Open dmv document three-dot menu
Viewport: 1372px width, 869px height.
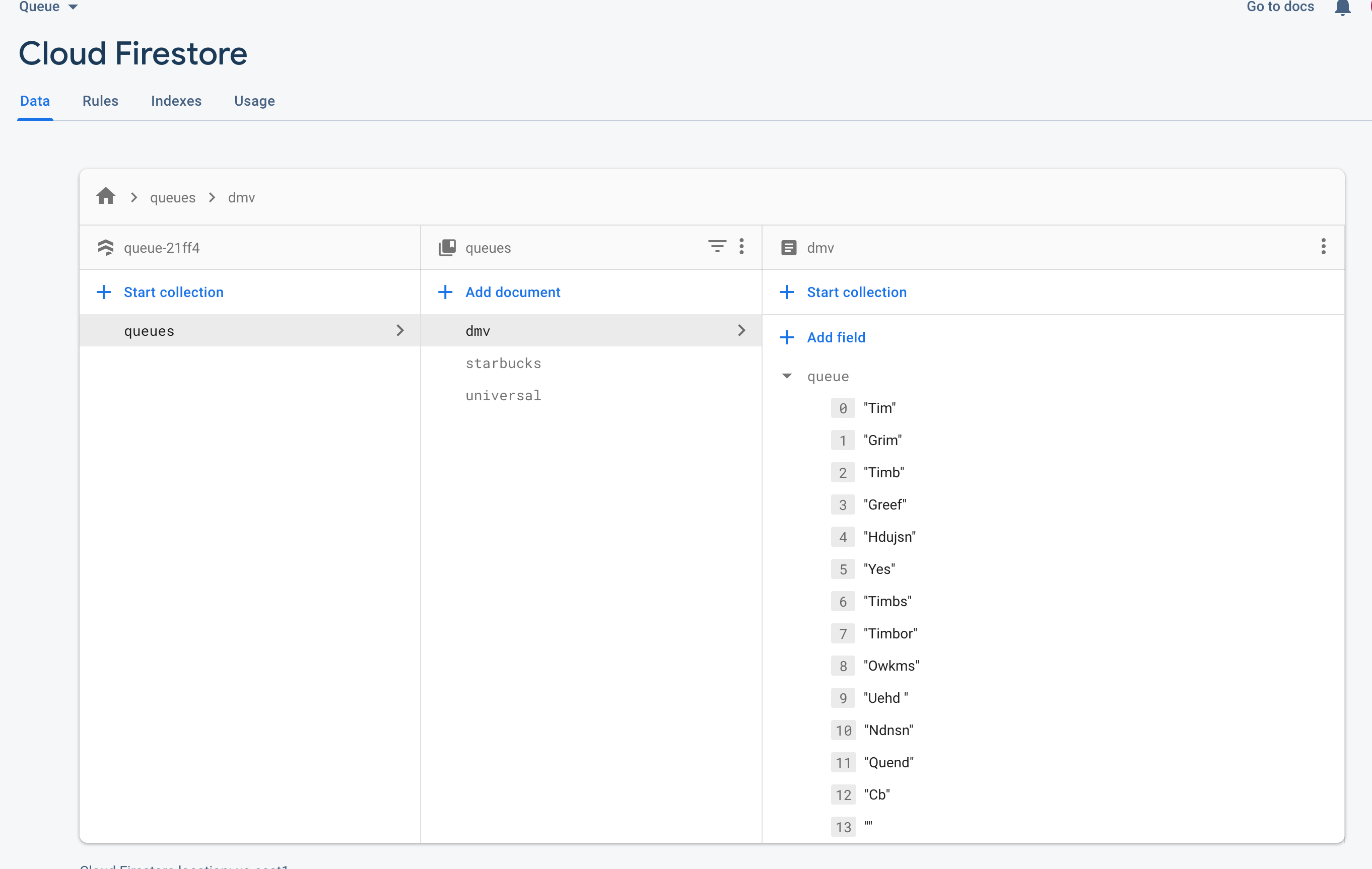pyautogui.click(x=1323, y=247)
